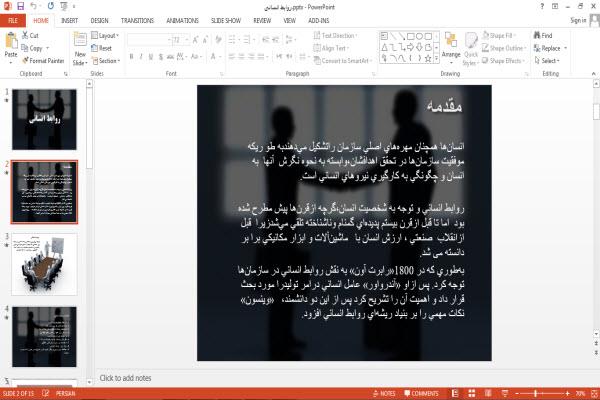The width and height of the screenshot is (600, 400).
Task: Activate the Format Painter brush
Action: tap(25, 60)
